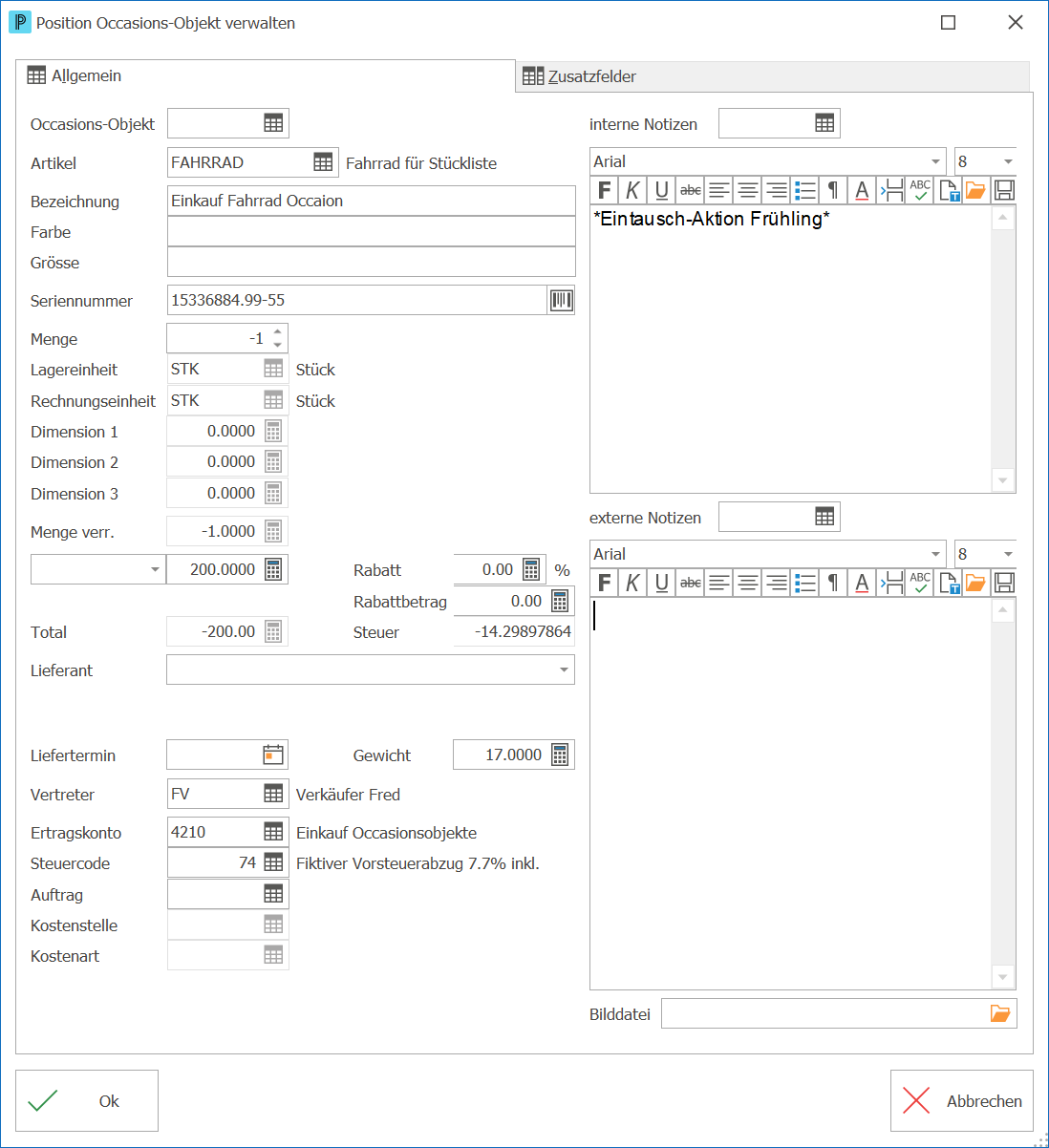Browse for Bilddatei with the folder icon
1049x1148 pixels.
pyautogui.click(x=1000, y=1013)
